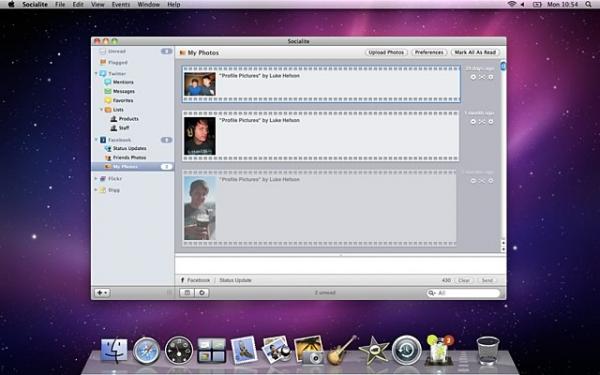Send the status update
The width and height of the screenshot is (600, 375).
click(487, 280)
